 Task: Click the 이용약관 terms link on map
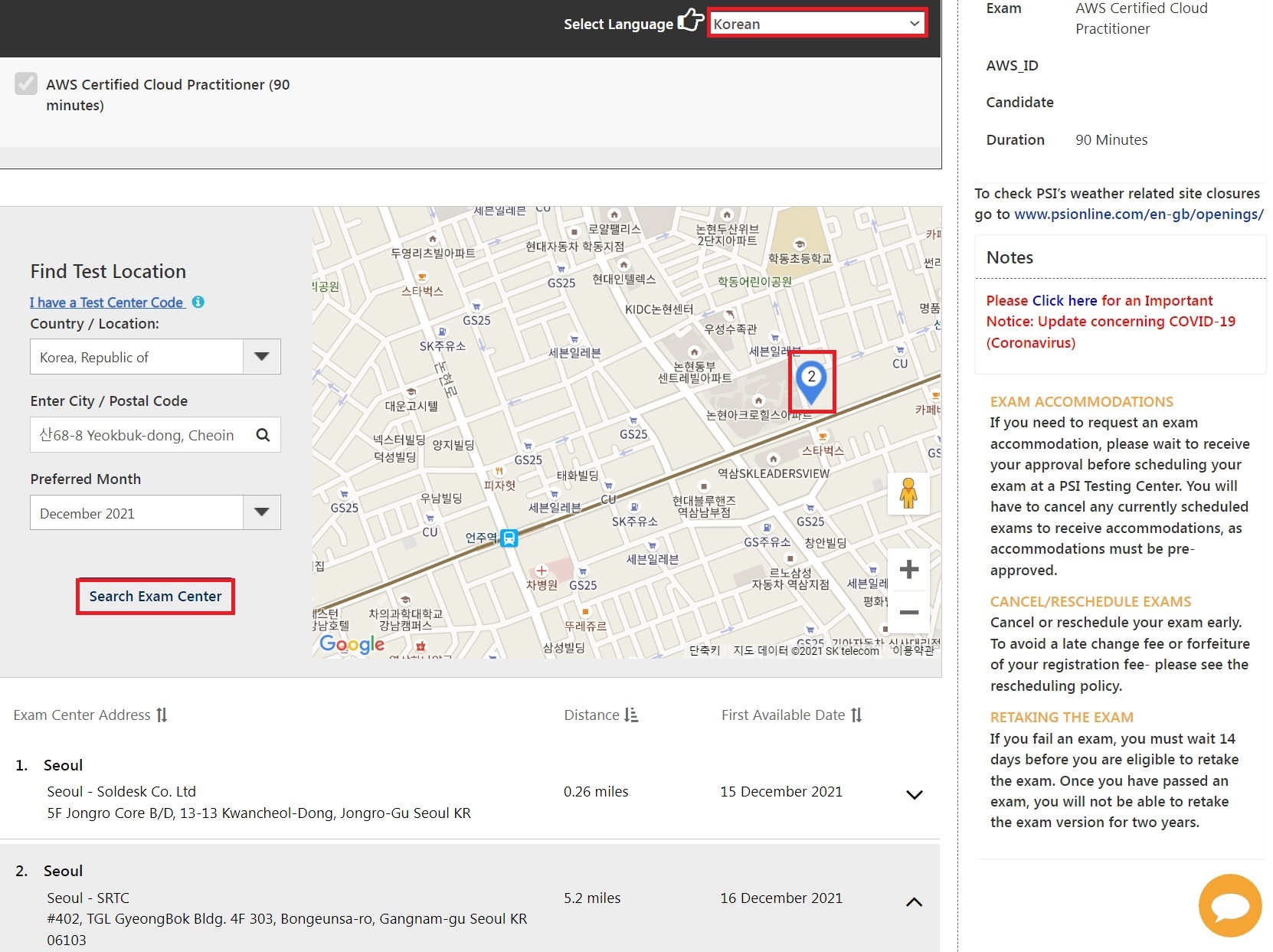(x=913, y=651)
